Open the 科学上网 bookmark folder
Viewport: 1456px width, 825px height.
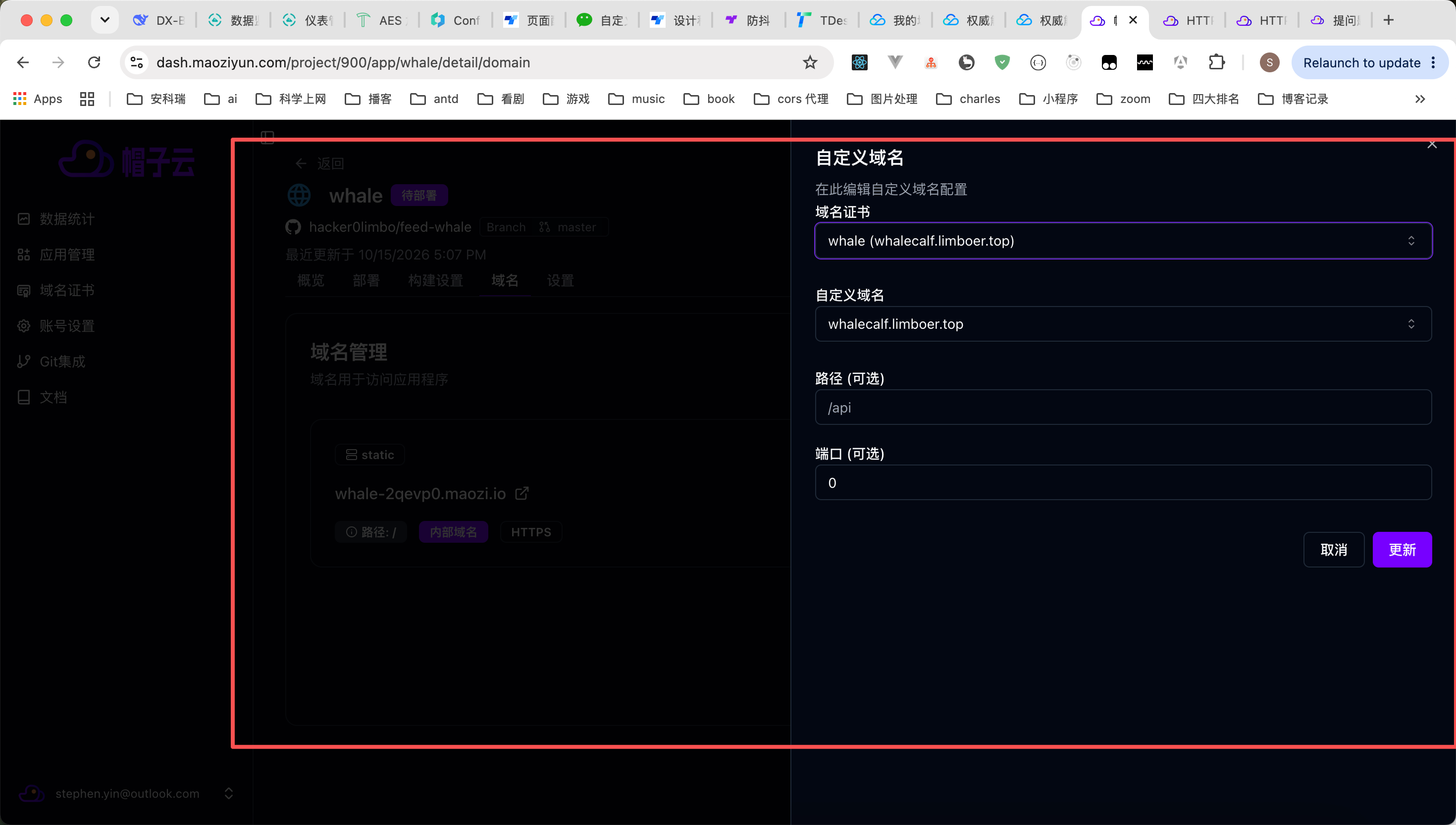pos(291,99)
